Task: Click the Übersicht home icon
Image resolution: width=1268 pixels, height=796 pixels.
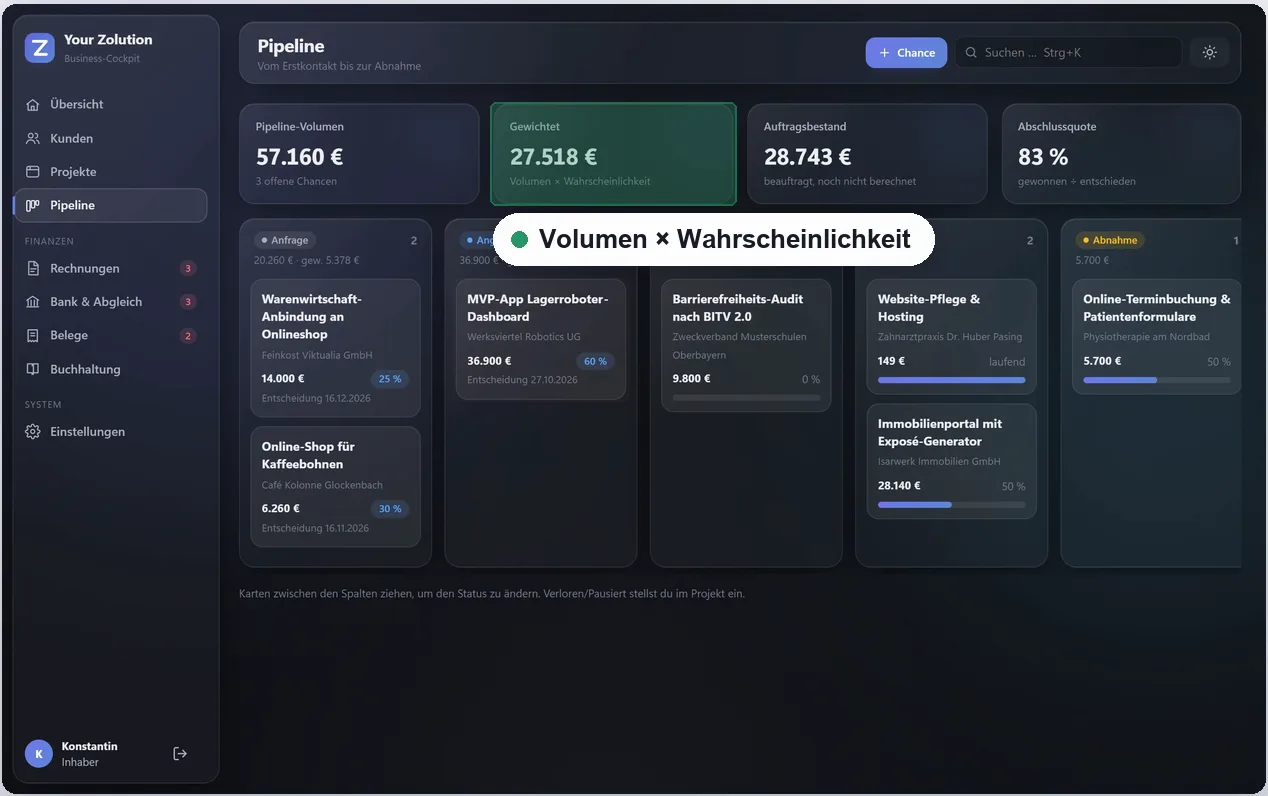Action: [x=33, y=104]
